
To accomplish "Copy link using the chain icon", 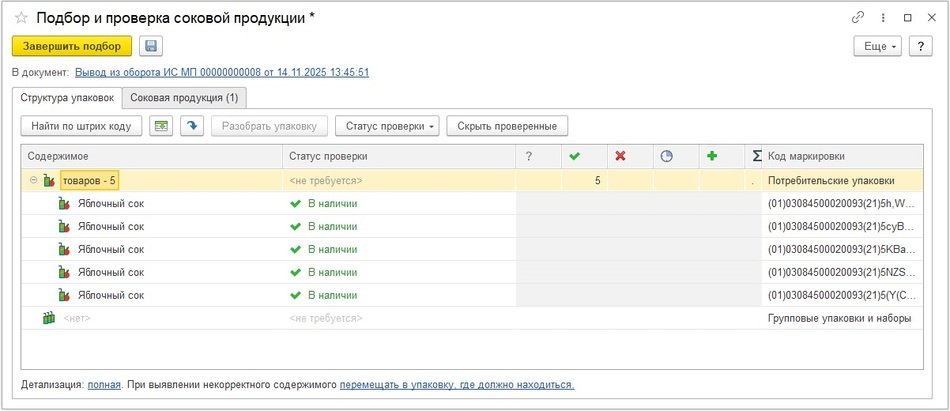I will pos(857,17).
